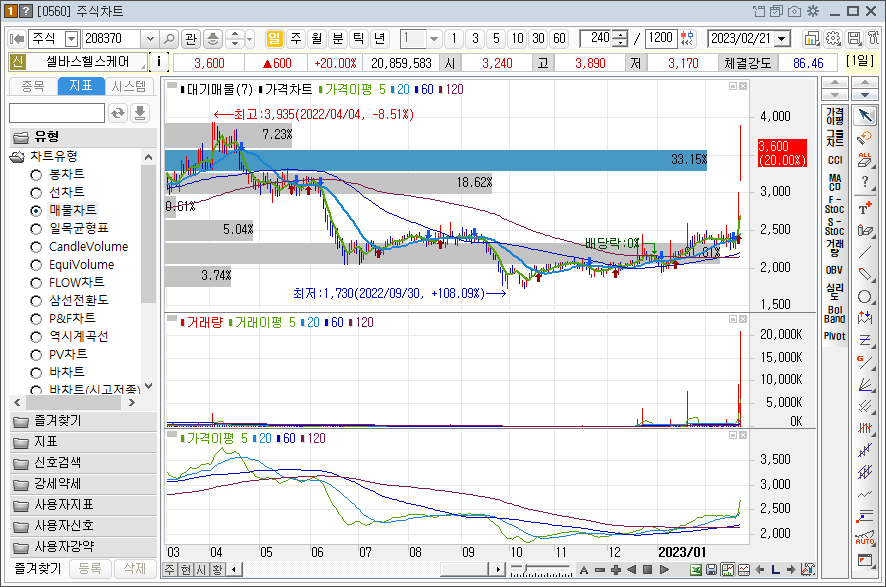
Task: Select the 월 monthly period button
Action: tap(316, 38)
